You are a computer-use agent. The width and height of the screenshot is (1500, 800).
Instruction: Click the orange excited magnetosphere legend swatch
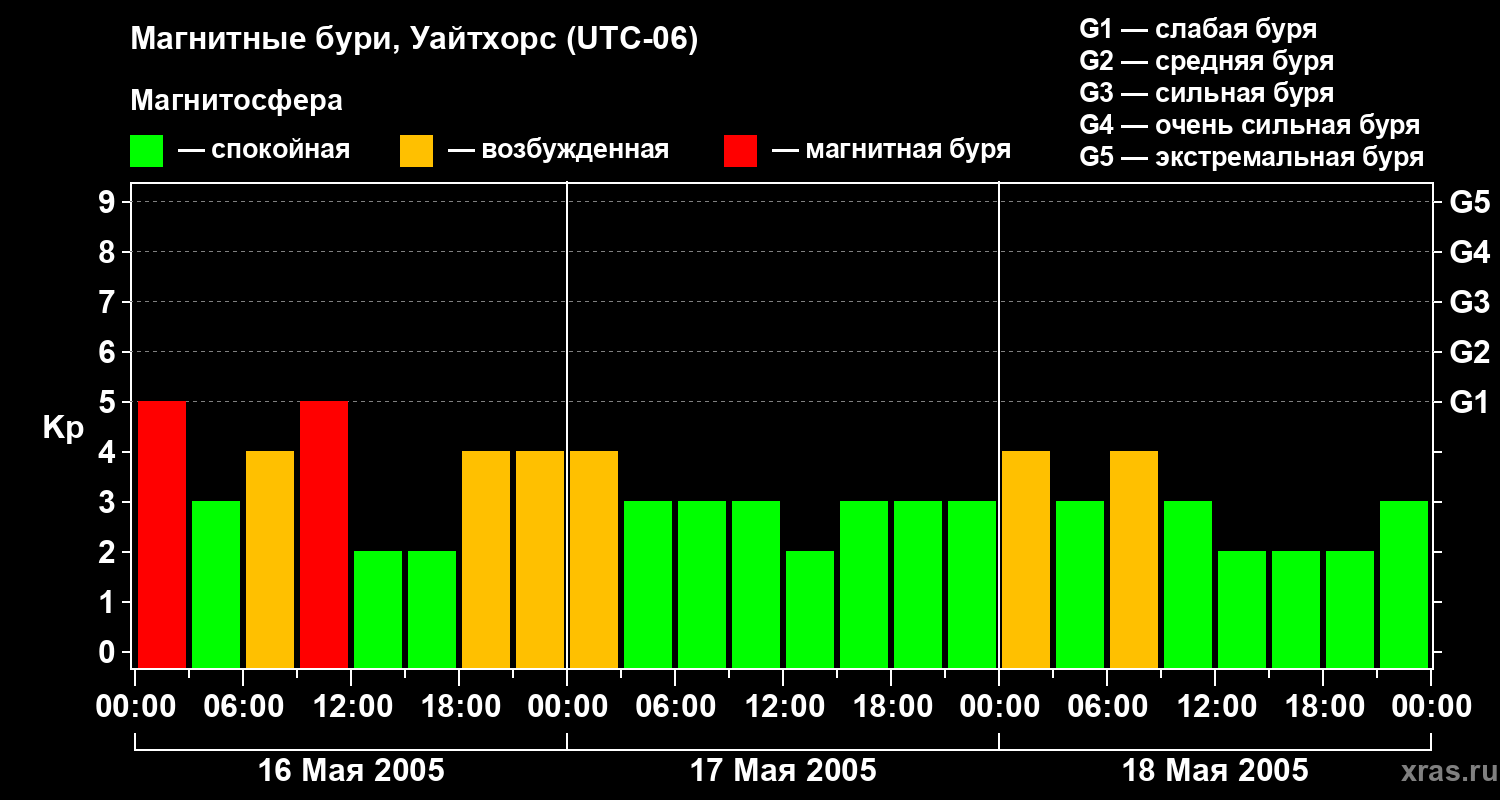click(x=416, y=151)
